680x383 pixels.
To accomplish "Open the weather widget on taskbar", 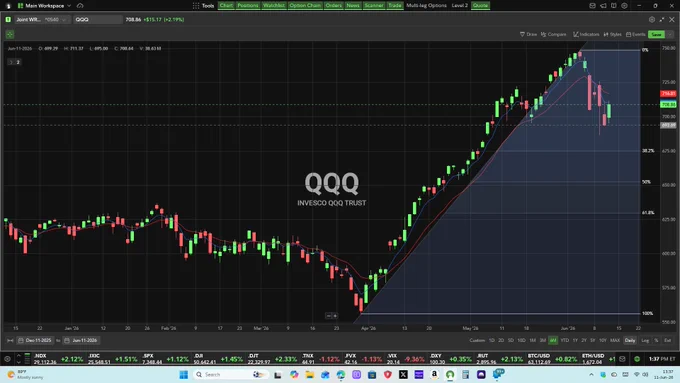I will pyautogui.click(x=26, y=374).
